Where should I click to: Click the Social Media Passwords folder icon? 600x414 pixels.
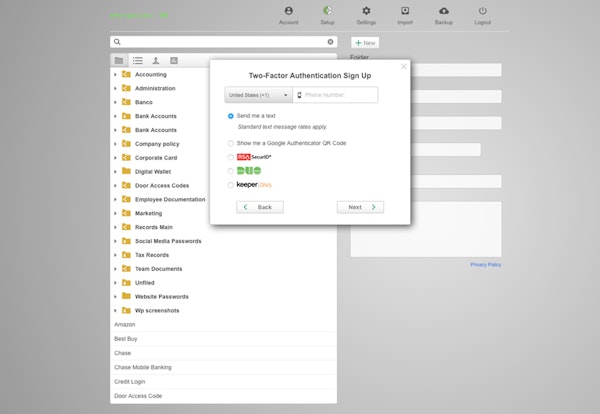click(x=126, y=241)
